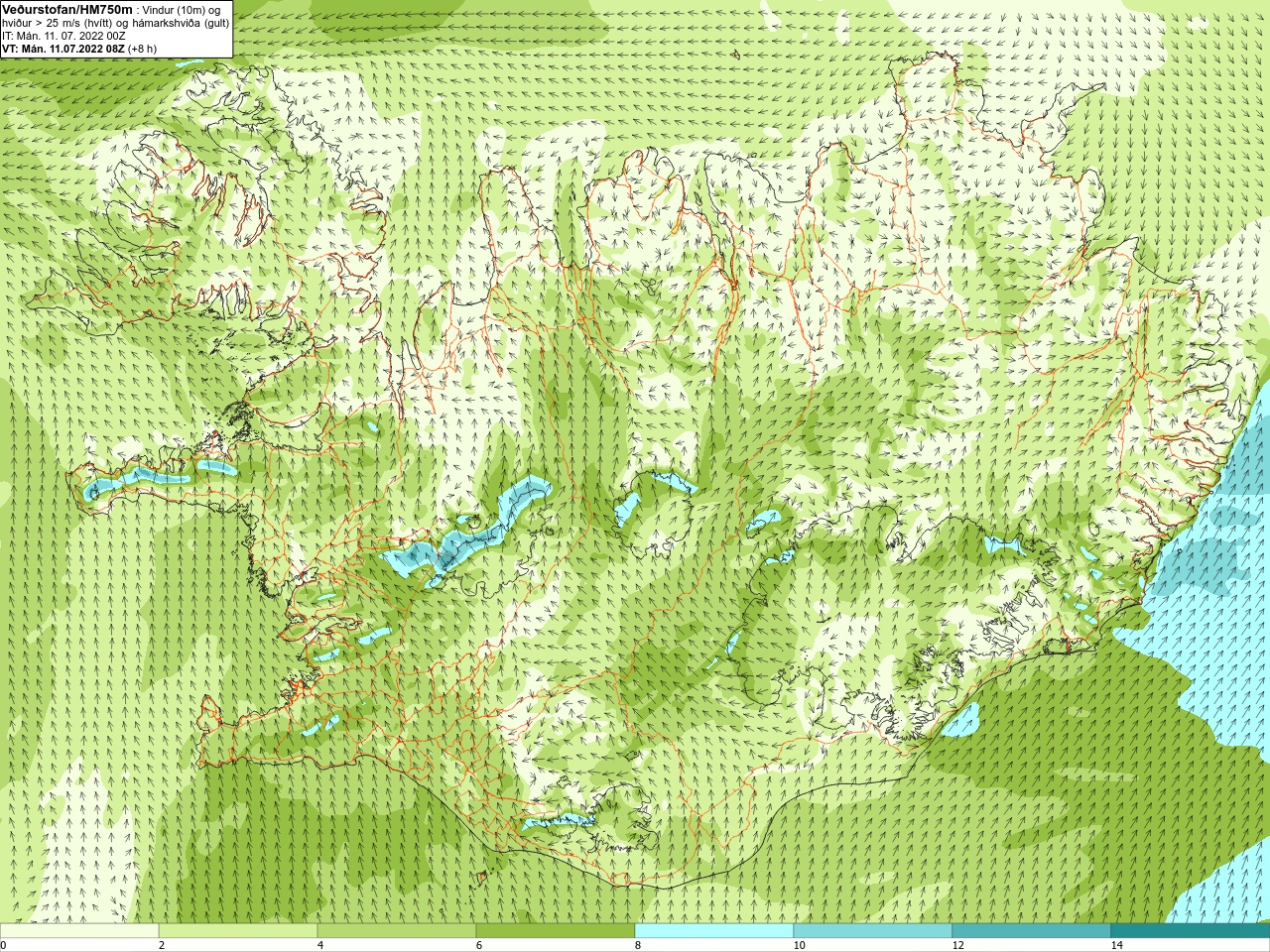This screenshot has width=1270, height=952.
Task: Click the '8' tick label on the scale
Action: (638, 945)
